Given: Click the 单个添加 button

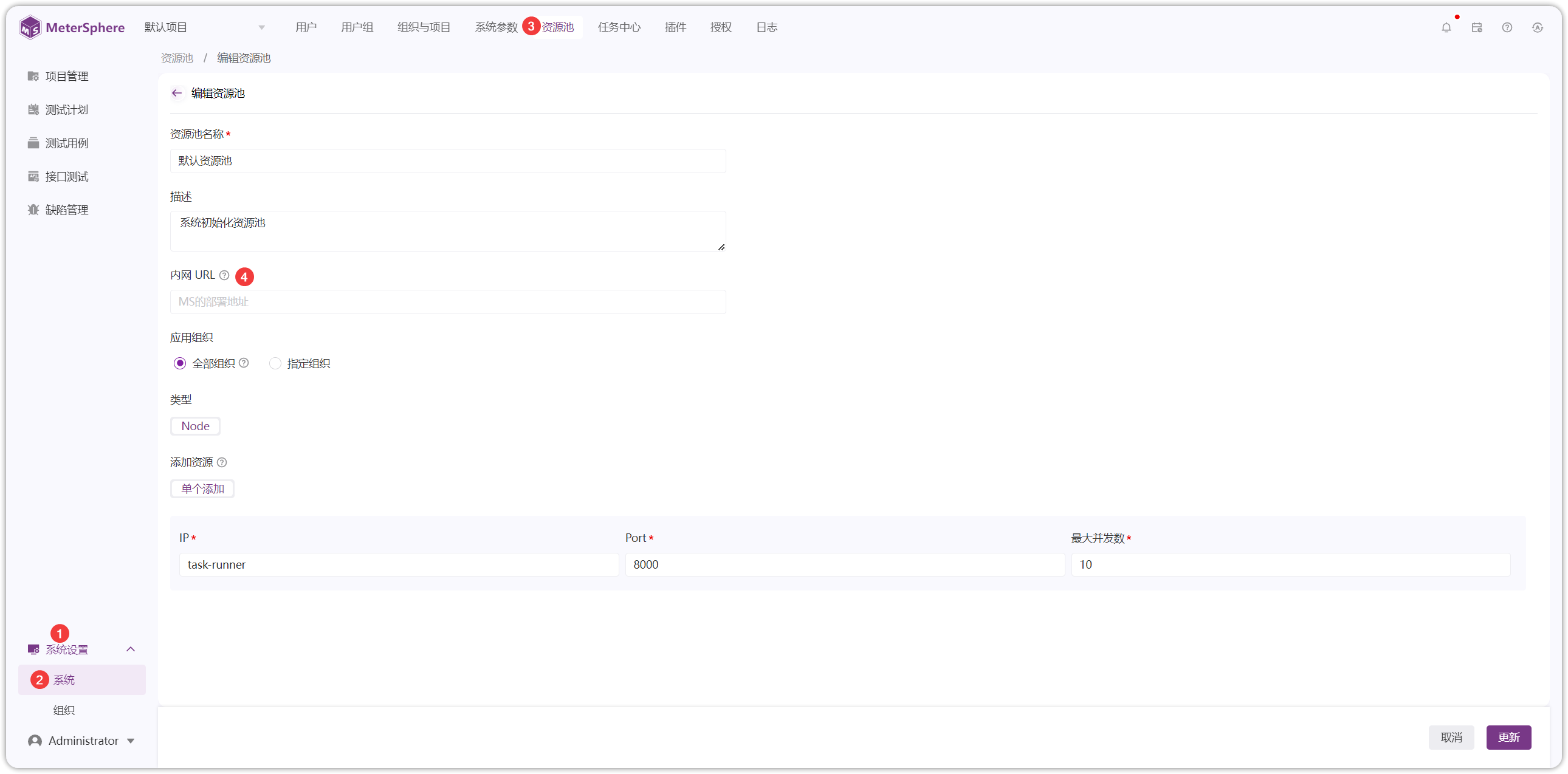Looking at the screenshot, I should (x=202, y=488).
